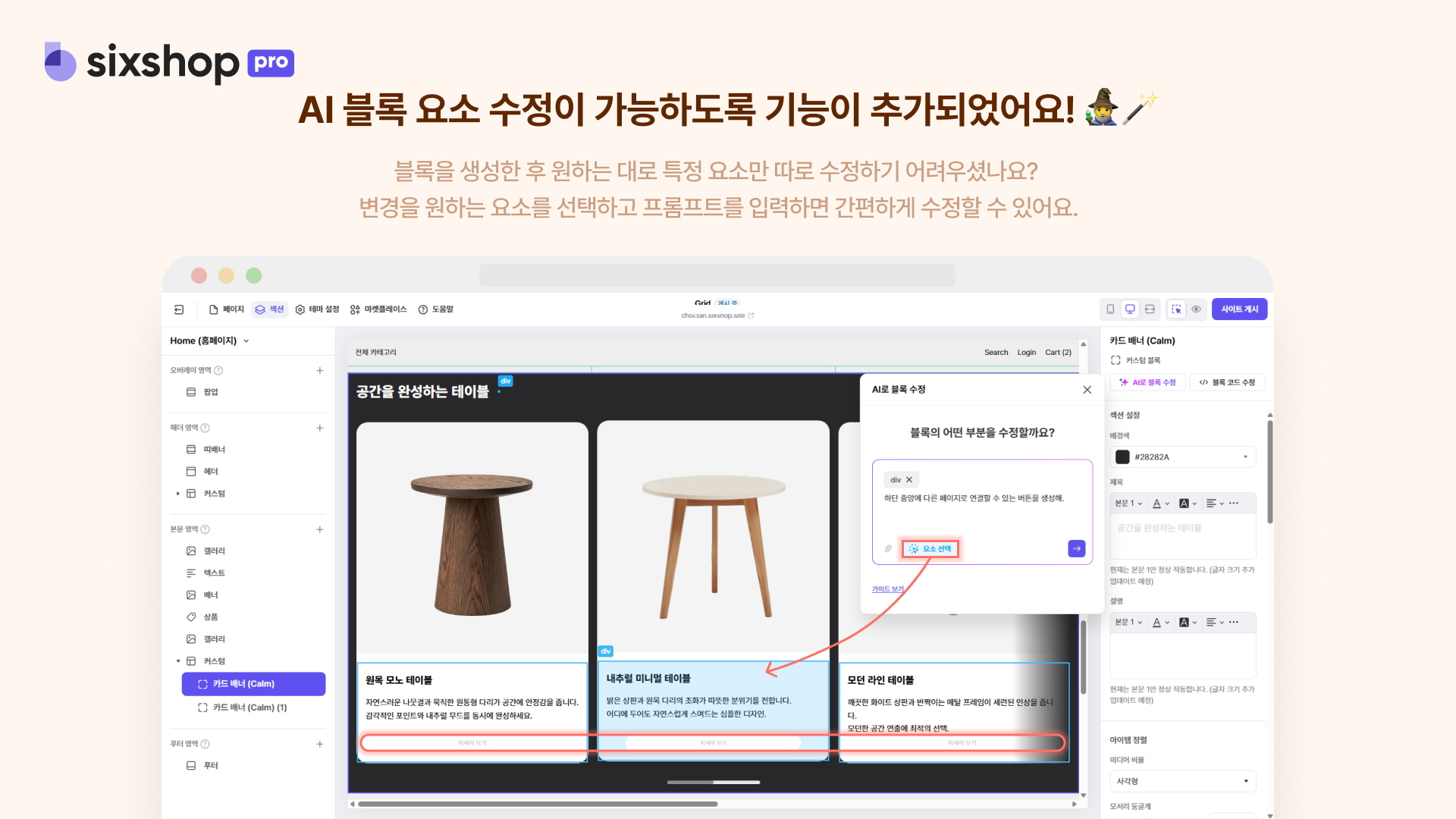Close the AI블록 수정 dialog
The height and width of the screenshot is (819, 1456).
click(1087, 390)
